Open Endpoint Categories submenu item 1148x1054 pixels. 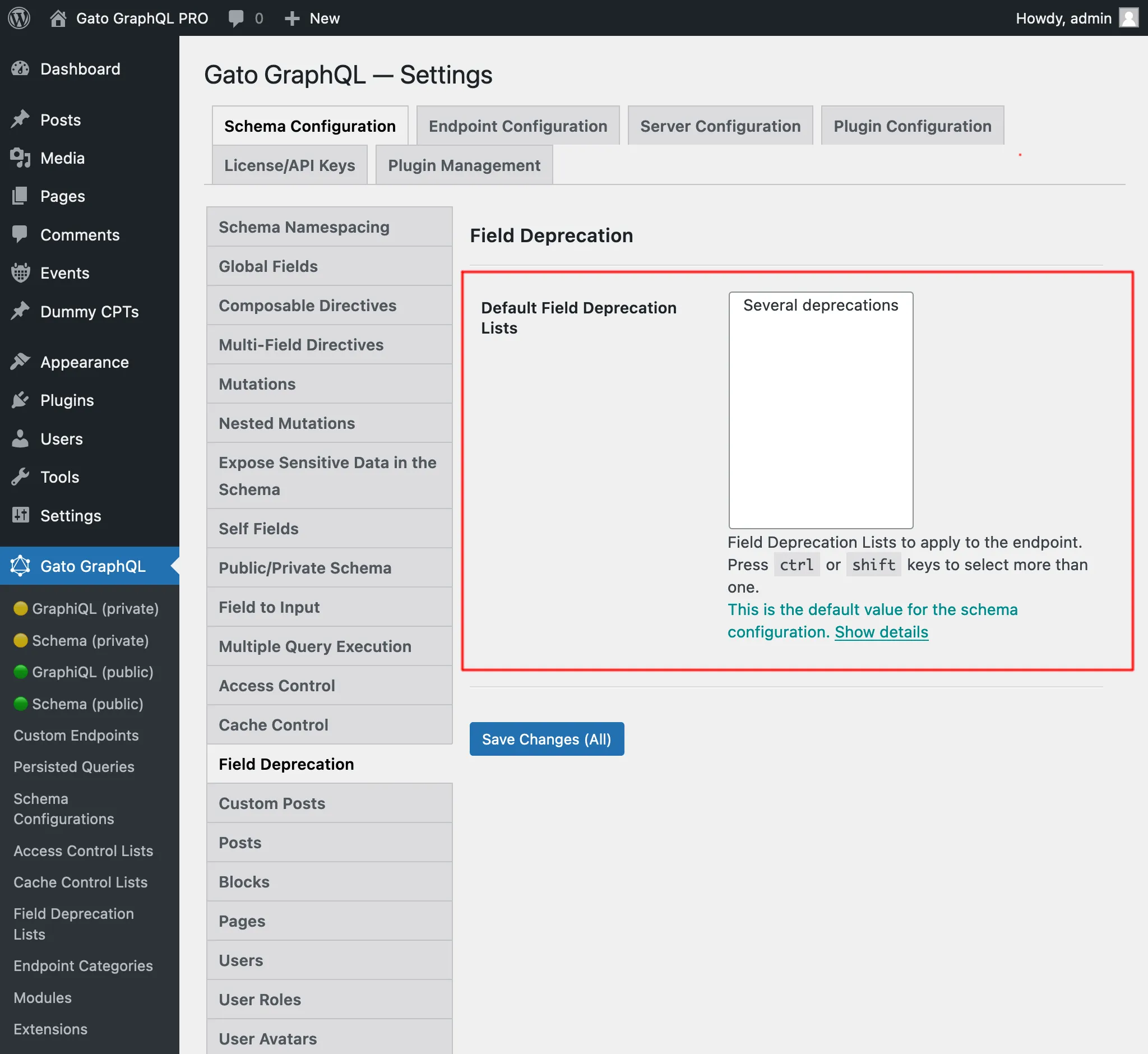click(84, 965)
